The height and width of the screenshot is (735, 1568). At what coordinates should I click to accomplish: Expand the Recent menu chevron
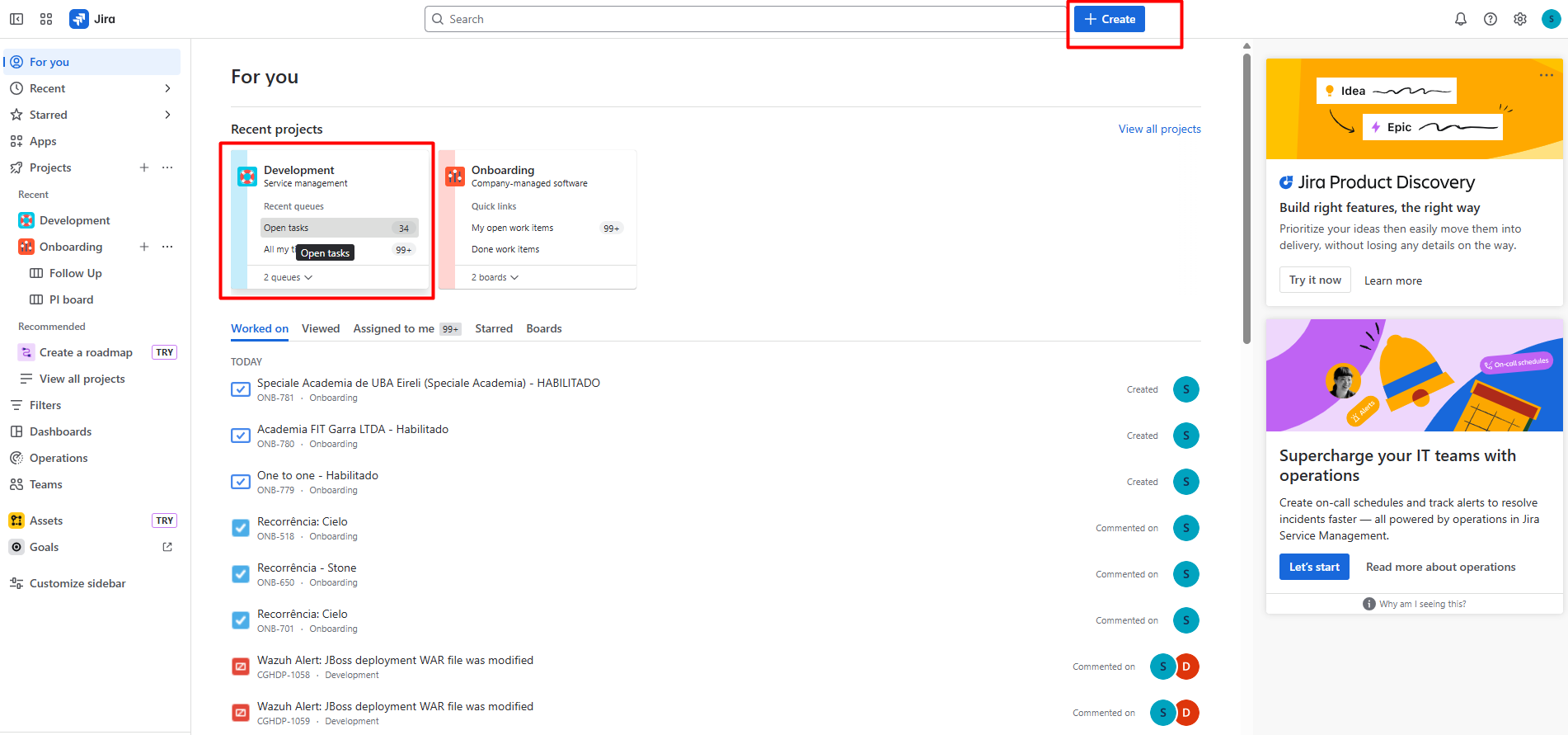tap(167, 88)
